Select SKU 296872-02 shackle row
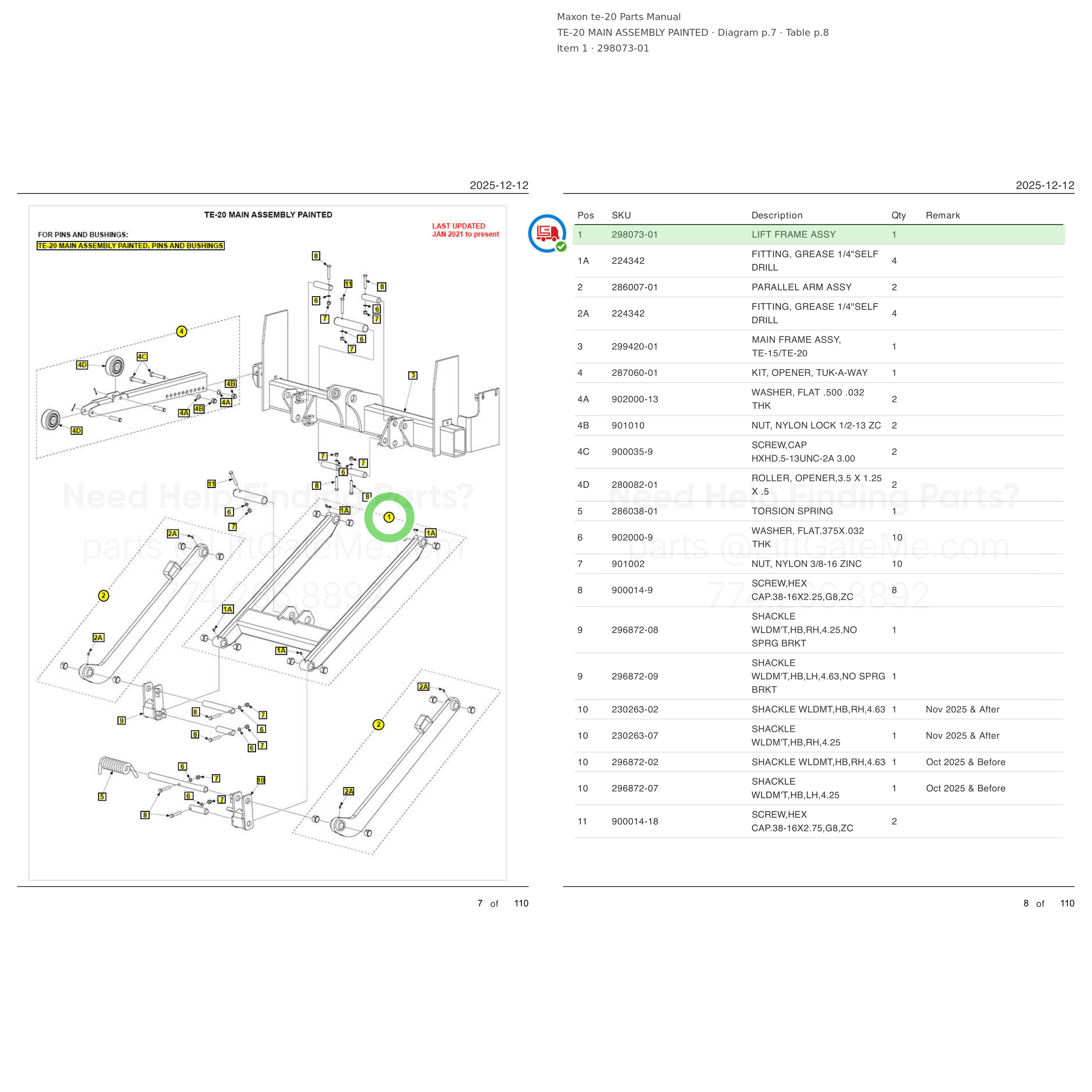 [x=819, y=762]
